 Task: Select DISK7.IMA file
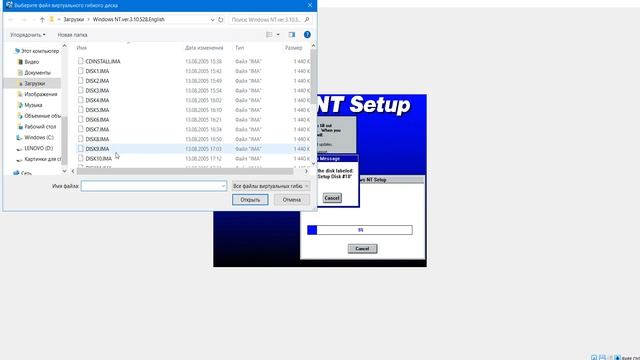(97, 129)
